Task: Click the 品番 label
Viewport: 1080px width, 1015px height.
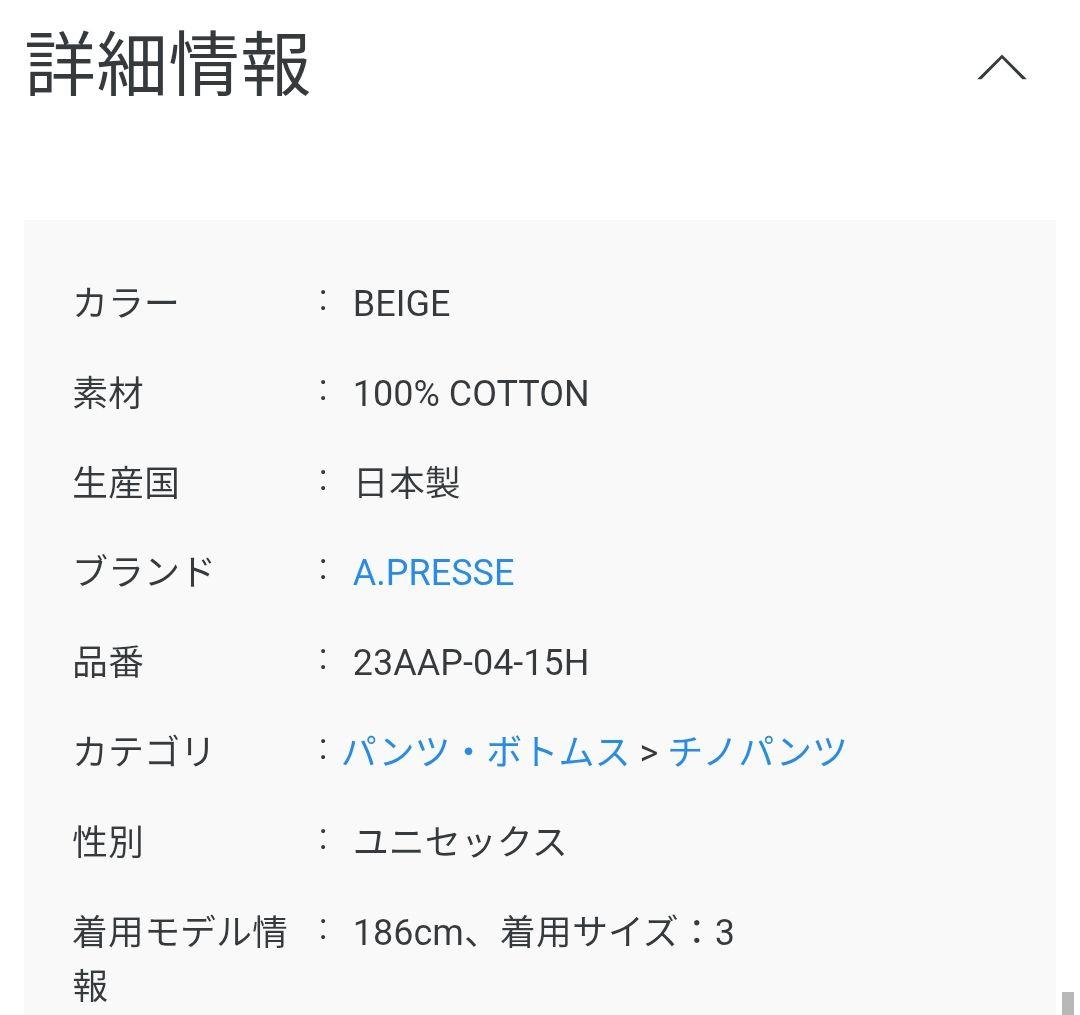Action: [108, 662]
